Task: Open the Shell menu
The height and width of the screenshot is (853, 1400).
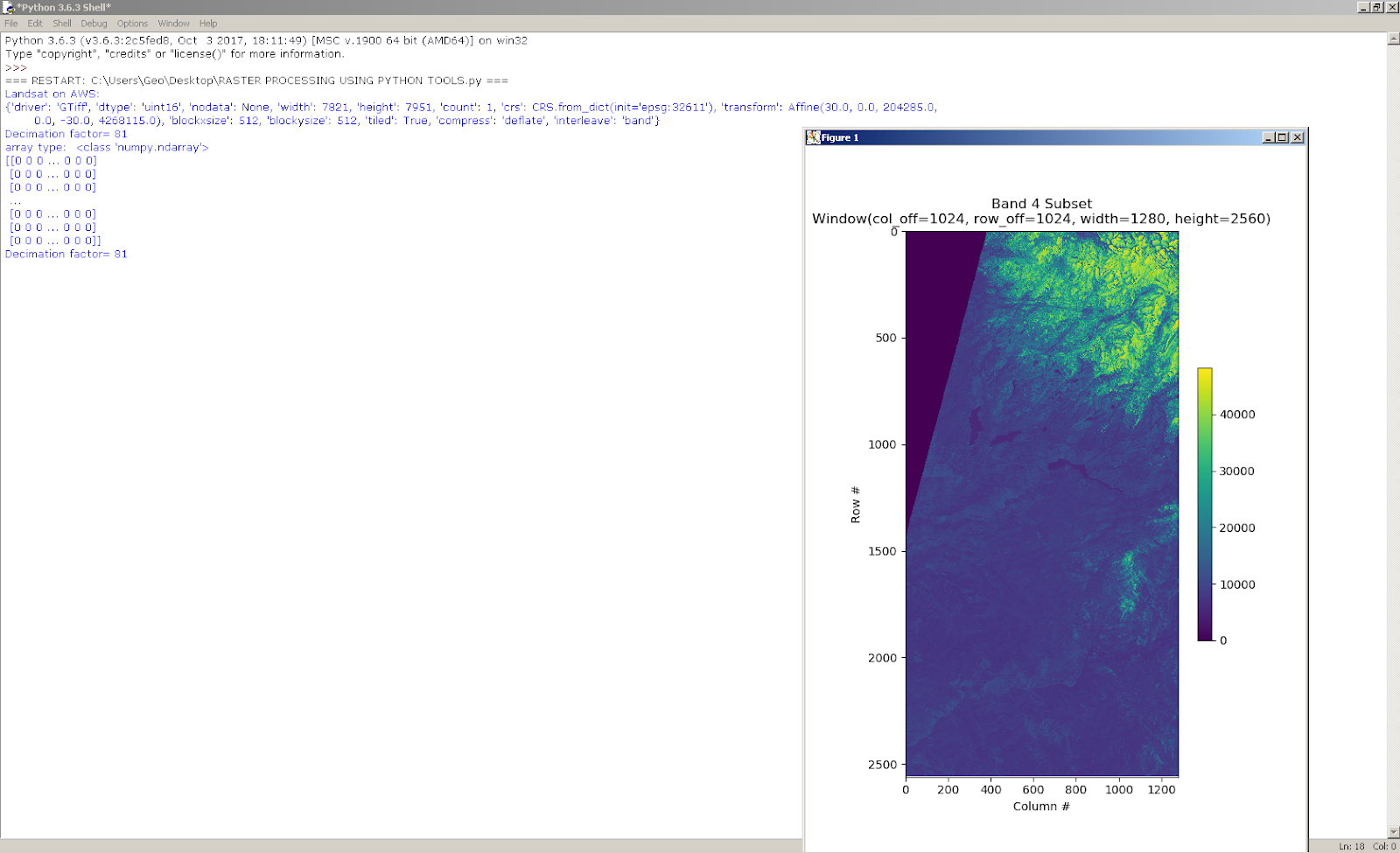Action: tap(62, 24)
